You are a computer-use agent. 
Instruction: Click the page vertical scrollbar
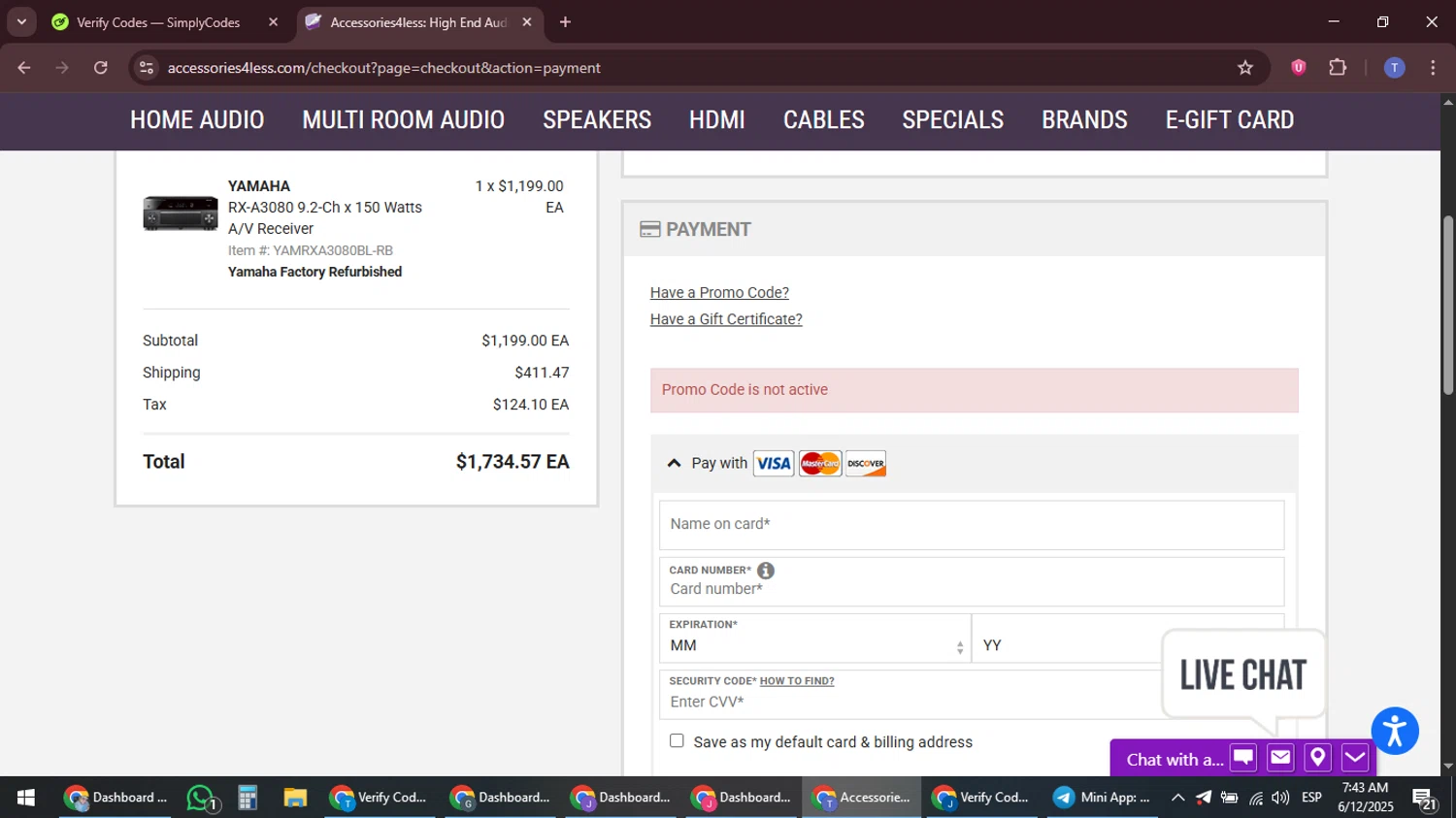[1448, 306]
